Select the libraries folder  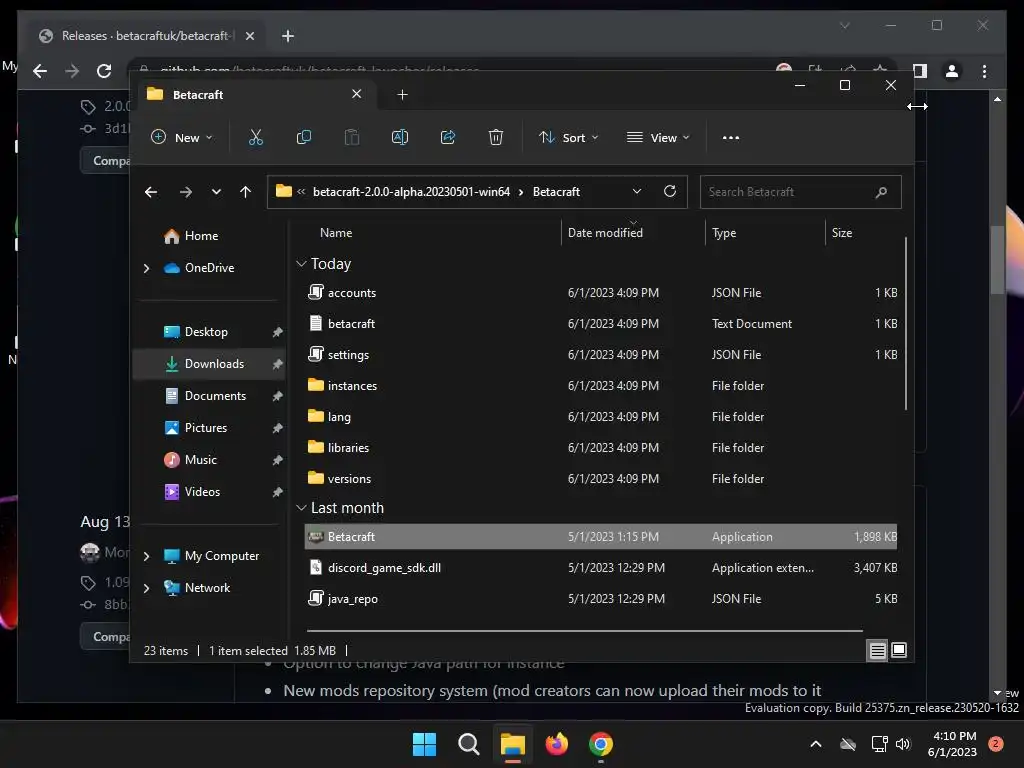point(601,448)
